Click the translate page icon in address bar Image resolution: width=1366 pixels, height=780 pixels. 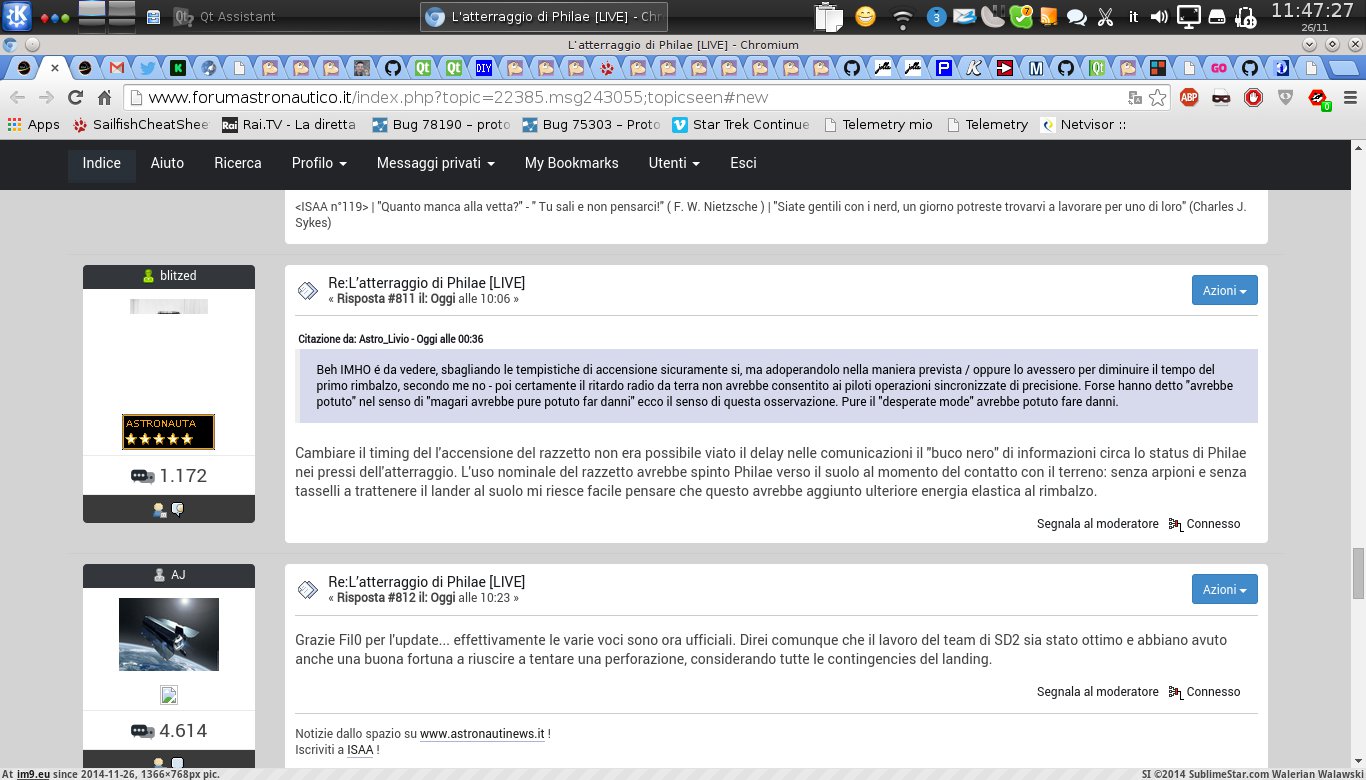[x=1135, y=97]
